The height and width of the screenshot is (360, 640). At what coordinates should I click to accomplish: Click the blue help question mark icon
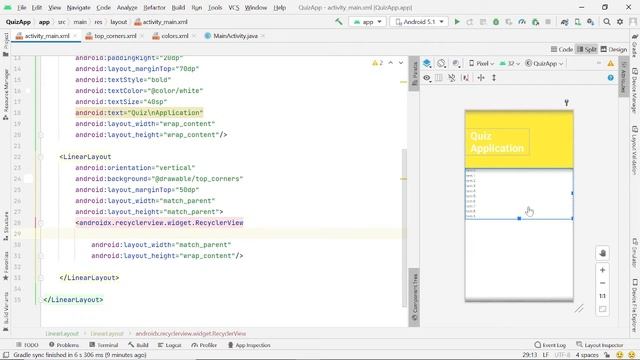[x=611, y=78]
